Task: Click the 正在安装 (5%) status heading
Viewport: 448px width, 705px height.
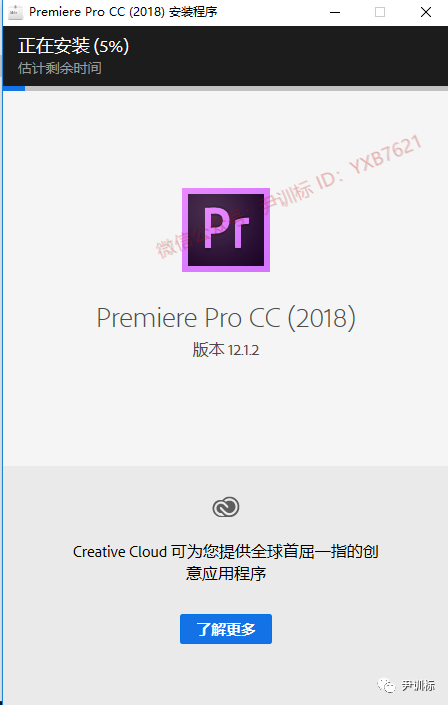Action: pos(73,46)
